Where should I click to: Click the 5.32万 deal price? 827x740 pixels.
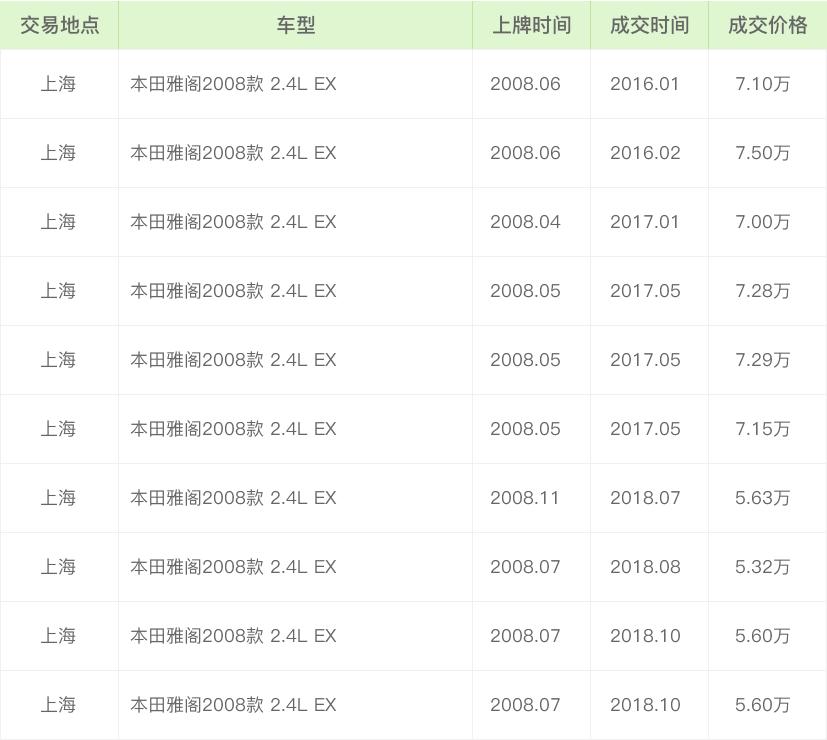coord(762,567)
